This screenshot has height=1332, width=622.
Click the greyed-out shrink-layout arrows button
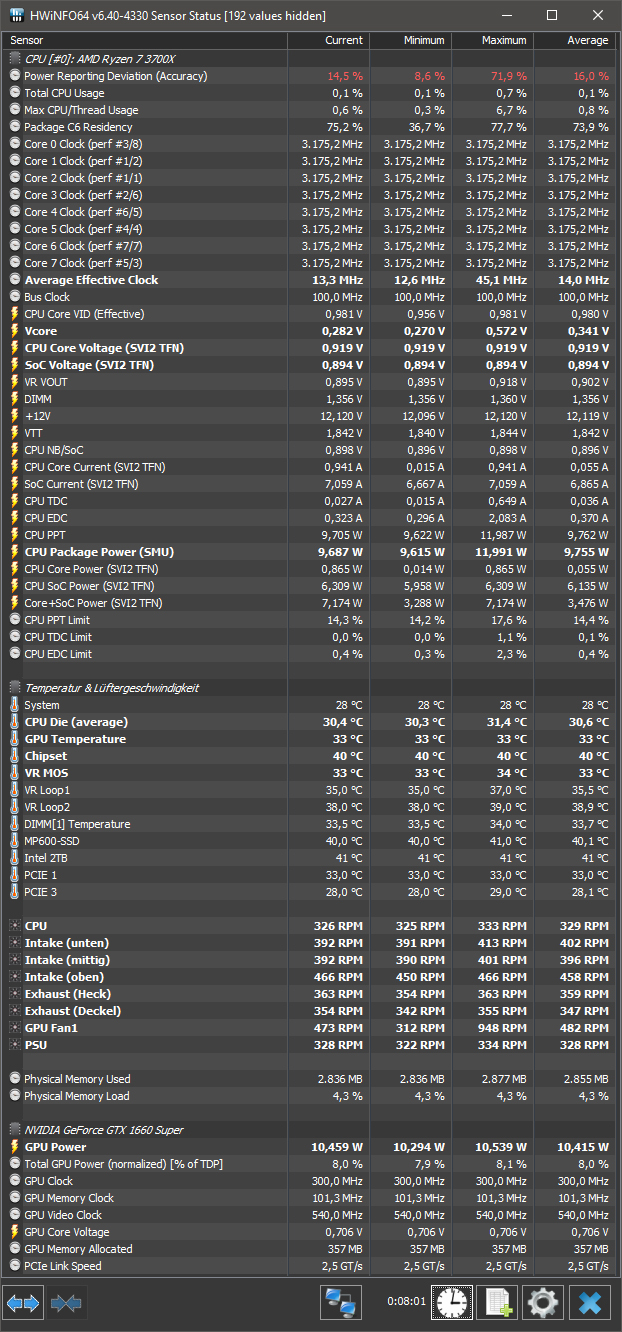67,1303
